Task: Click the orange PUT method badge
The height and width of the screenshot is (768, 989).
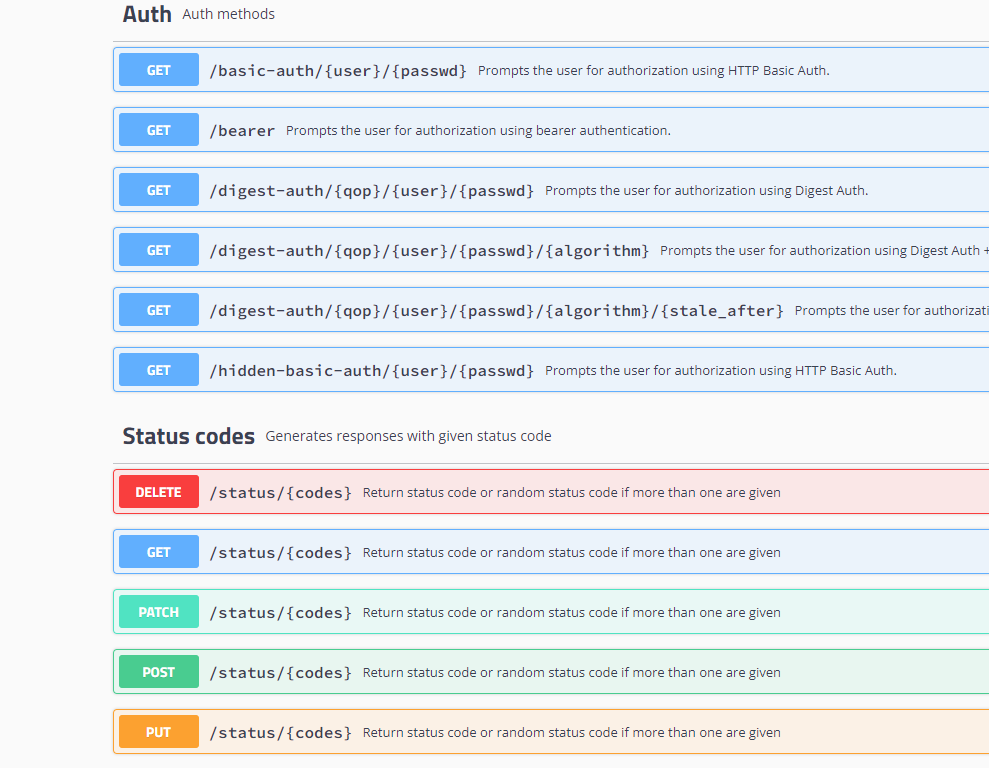Action: [x=159, y=733]
